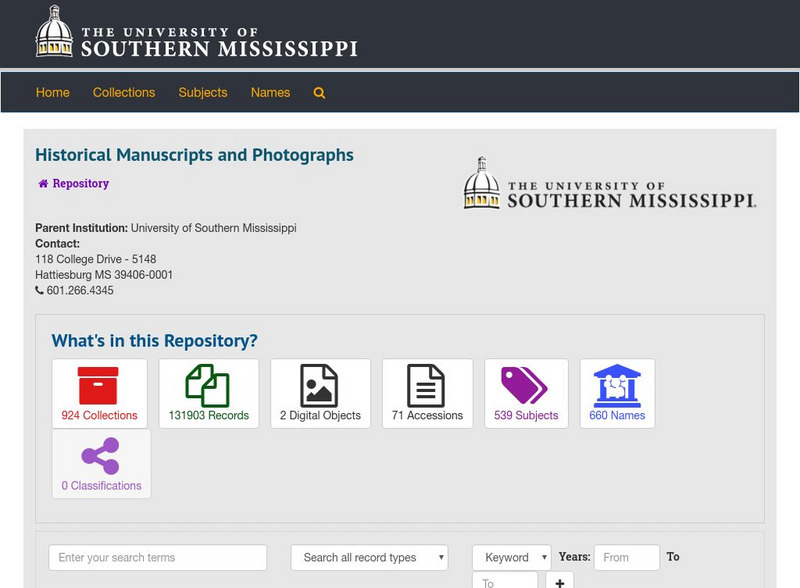Add a search row with plus button
Viewport: 800px width, 588px height.
[x=560, y=581]
